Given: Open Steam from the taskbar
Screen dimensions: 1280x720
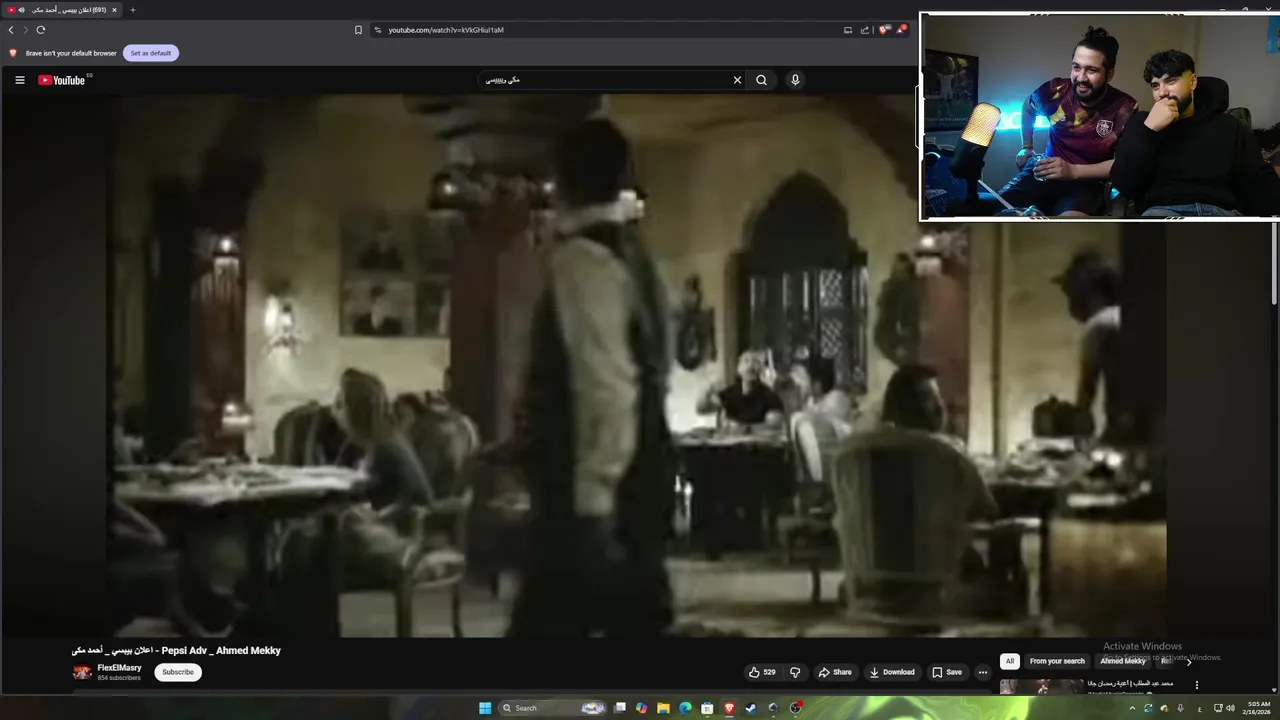Looking at the screenshot, I should click(751, 708).
